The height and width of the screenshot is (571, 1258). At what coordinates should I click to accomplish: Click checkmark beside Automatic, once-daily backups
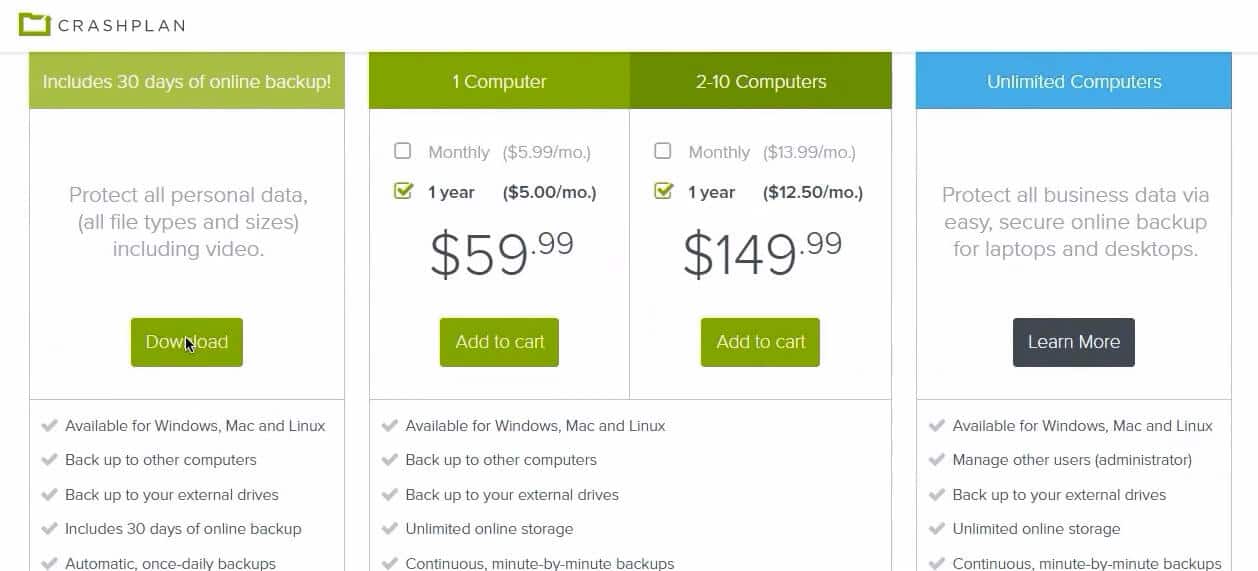pos(49,563)
